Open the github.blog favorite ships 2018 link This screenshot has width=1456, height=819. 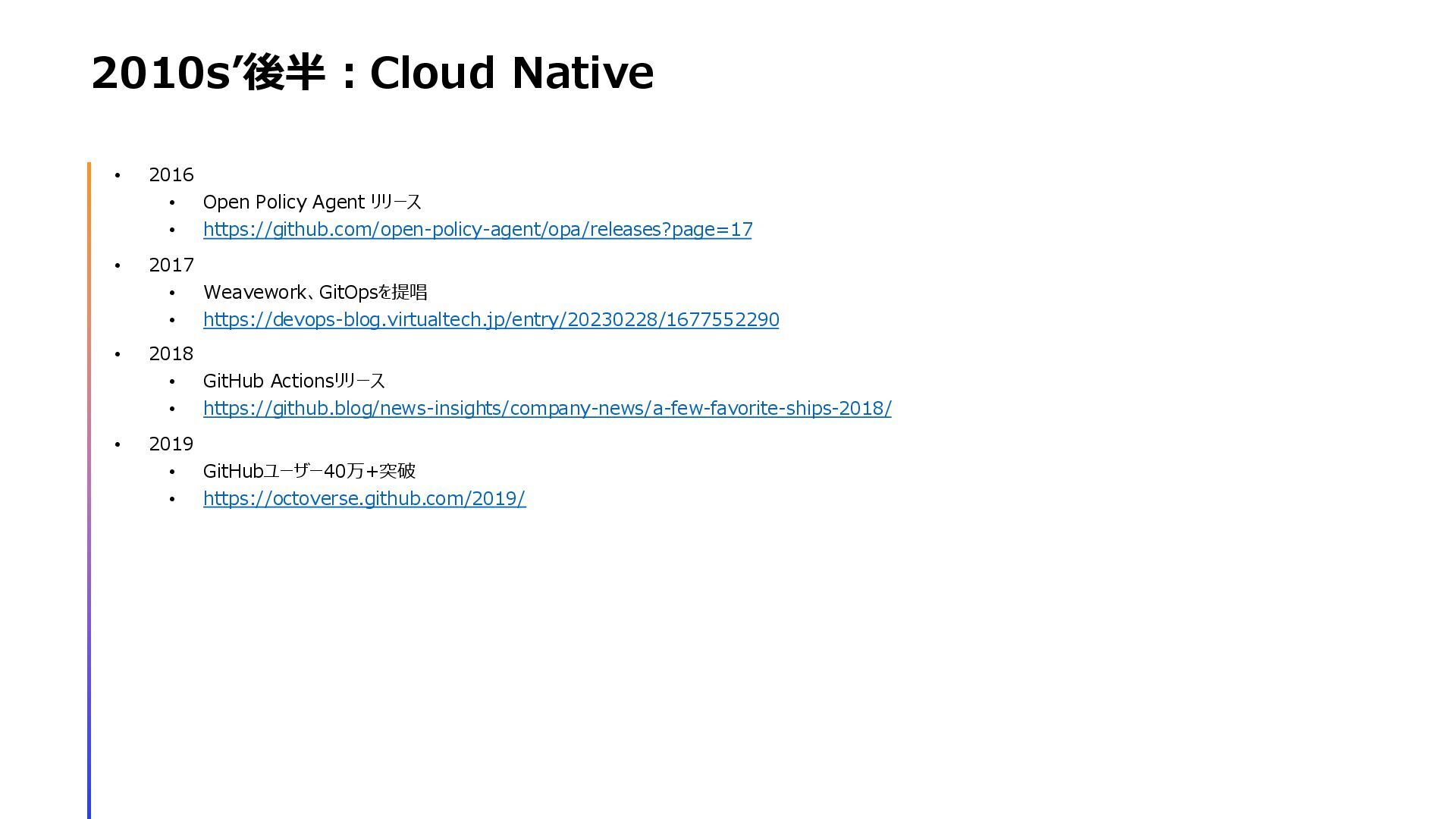tap(547, 408)
